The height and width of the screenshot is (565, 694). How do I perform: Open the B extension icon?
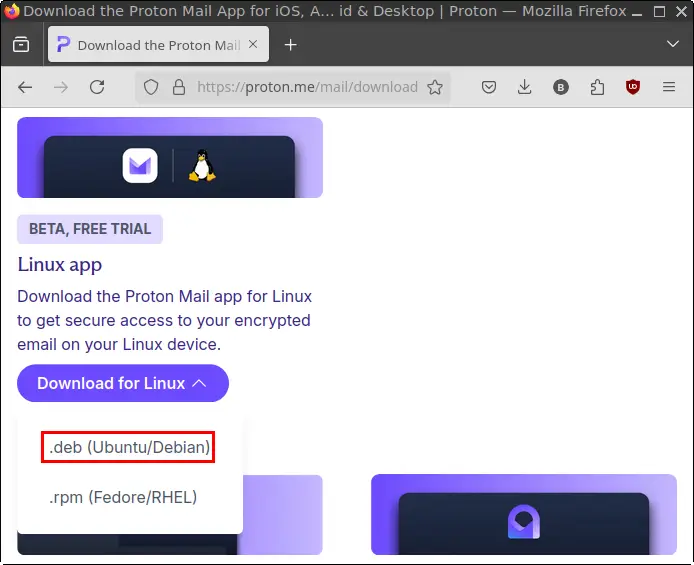click(561, 87)
